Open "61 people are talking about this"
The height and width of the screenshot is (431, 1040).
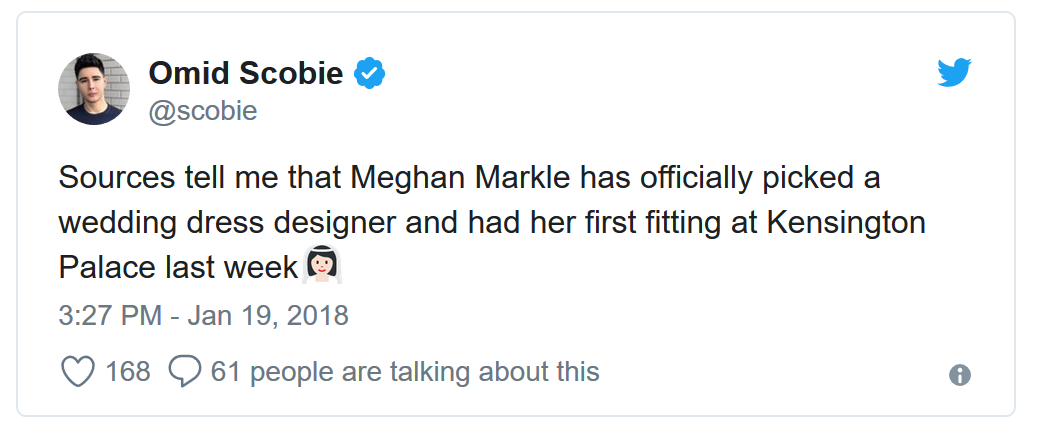pos(405,372)
